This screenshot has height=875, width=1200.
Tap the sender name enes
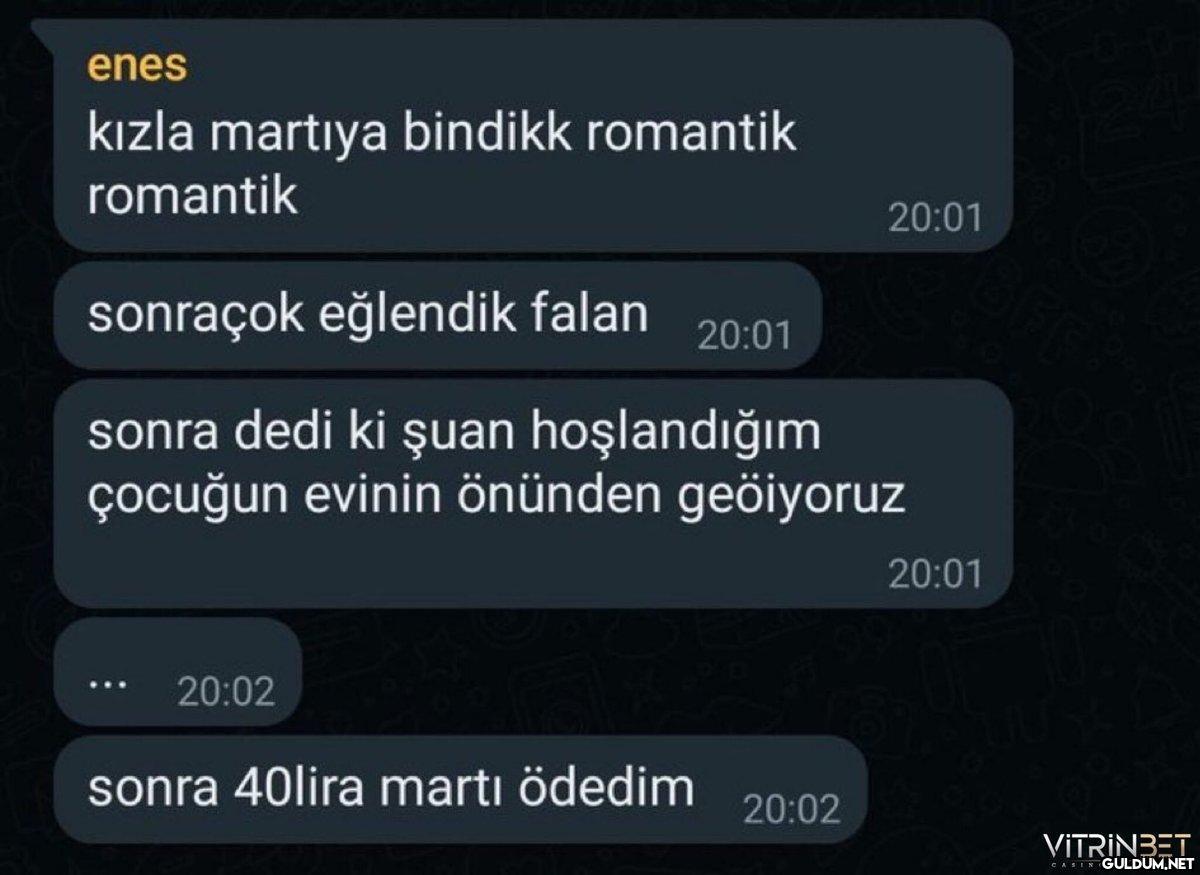[139, 68]
